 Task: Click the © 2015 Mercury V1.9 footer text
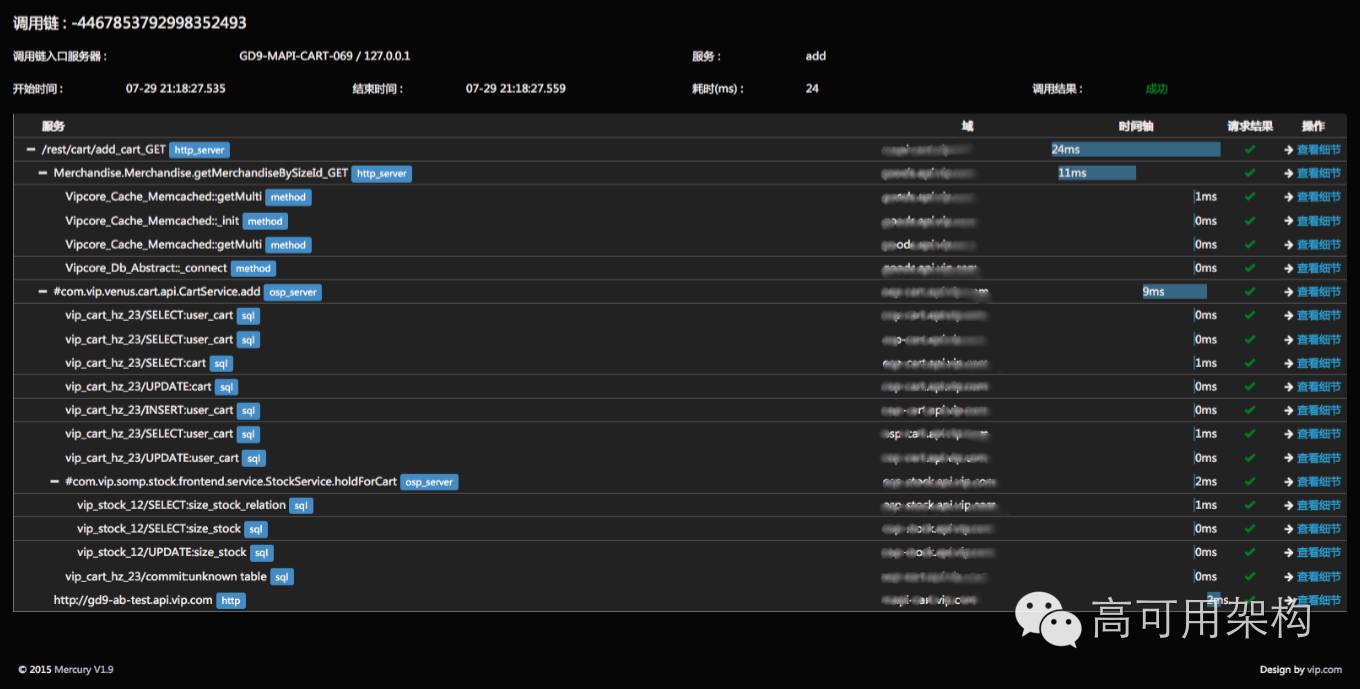(x=66, y=670)
